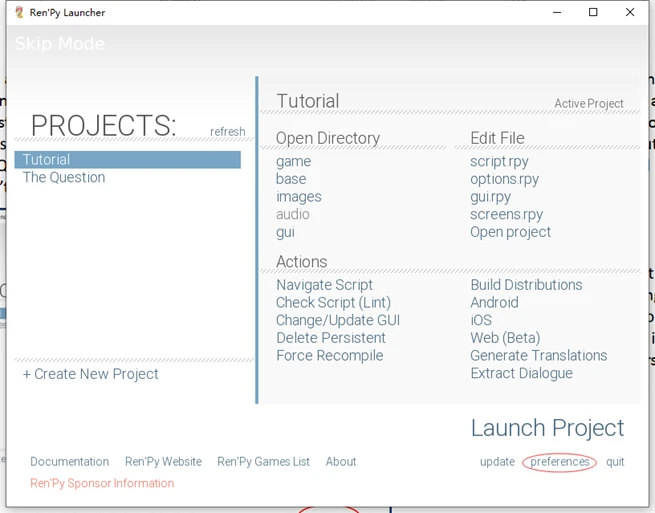Select The Question project
The width and height of the screenshot is (655, 513).
[64, 177]
